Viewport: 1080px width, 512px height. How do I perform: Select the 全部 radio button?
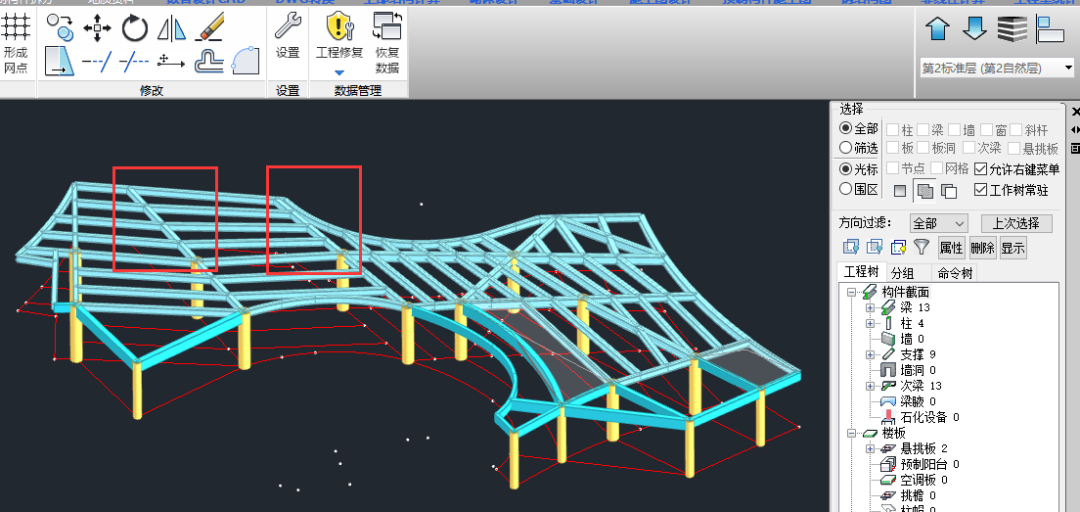845,128
